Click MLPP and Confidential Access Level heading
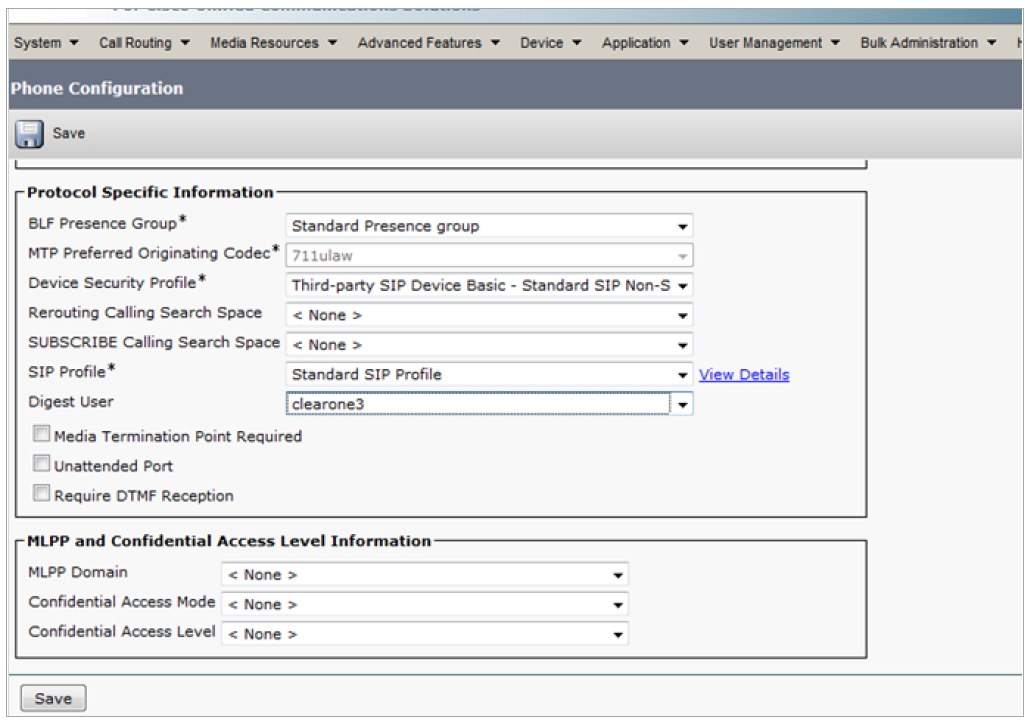Screen dimensions: 1025x727 point(229,541)
